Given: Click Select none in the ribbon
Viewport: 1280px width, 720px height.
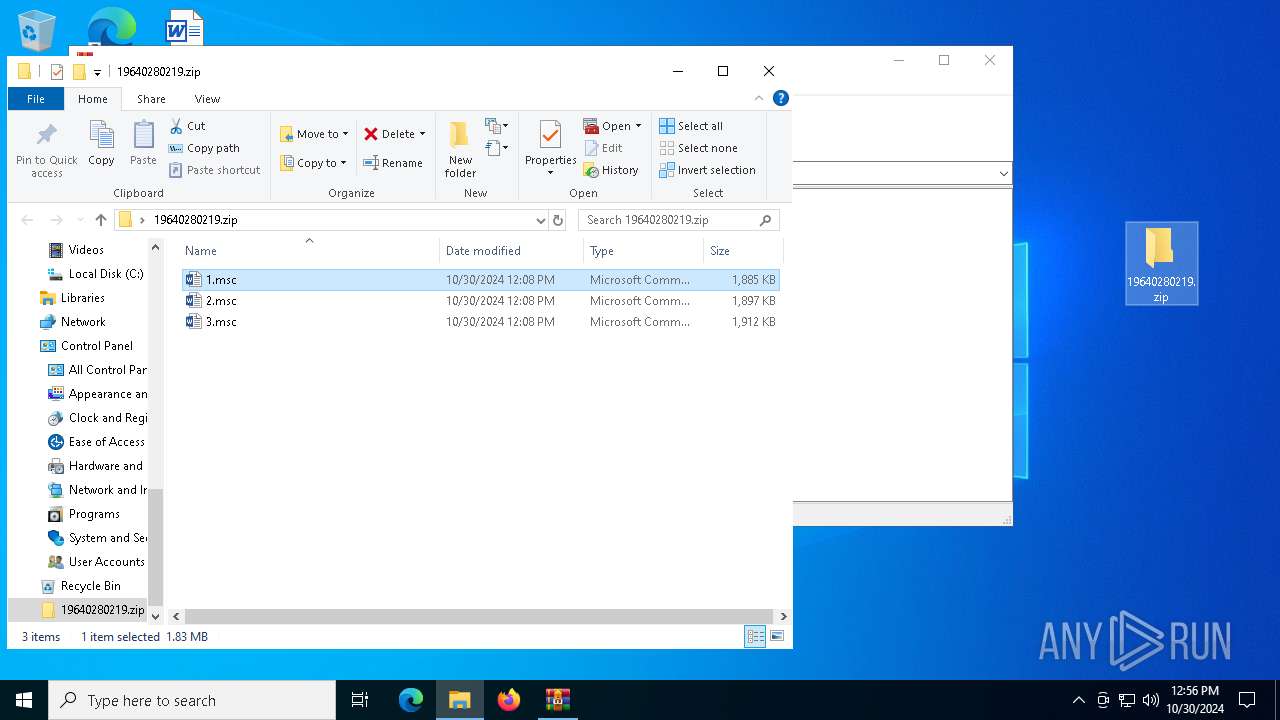Looking at the screenshot, I should [698, 148].
